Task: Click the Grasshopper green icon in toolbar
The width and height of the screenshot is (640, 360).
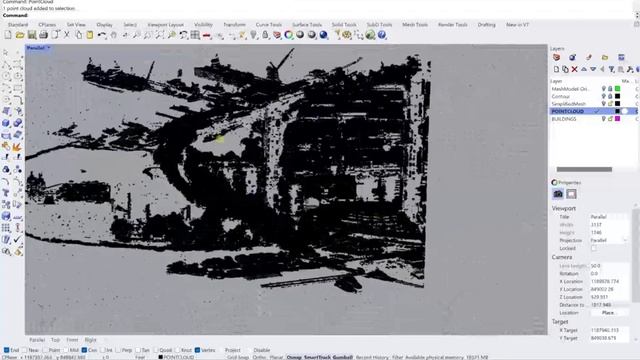Action: (370, 36)
